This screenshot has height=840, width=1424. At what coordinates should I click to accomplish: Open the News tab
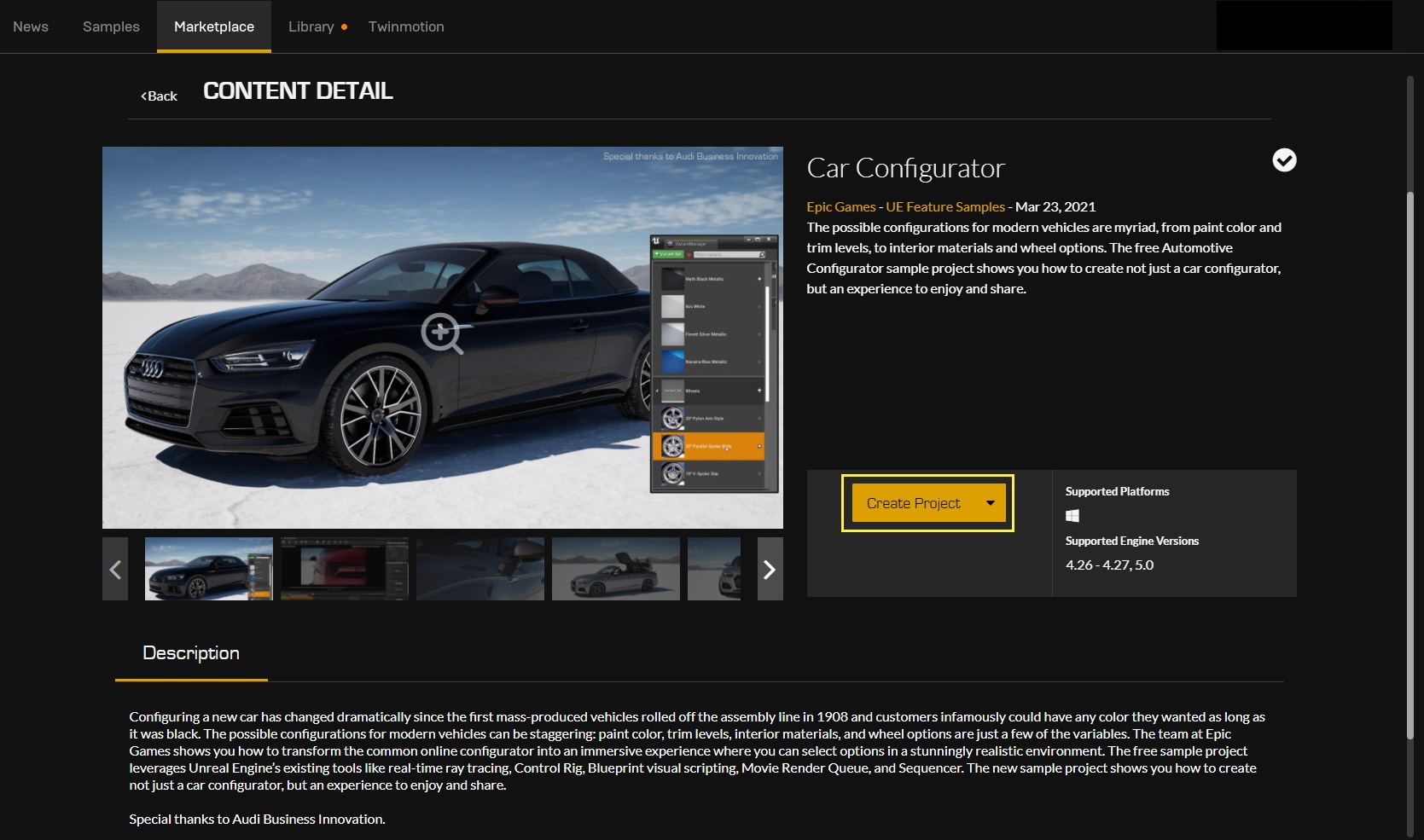31,26
